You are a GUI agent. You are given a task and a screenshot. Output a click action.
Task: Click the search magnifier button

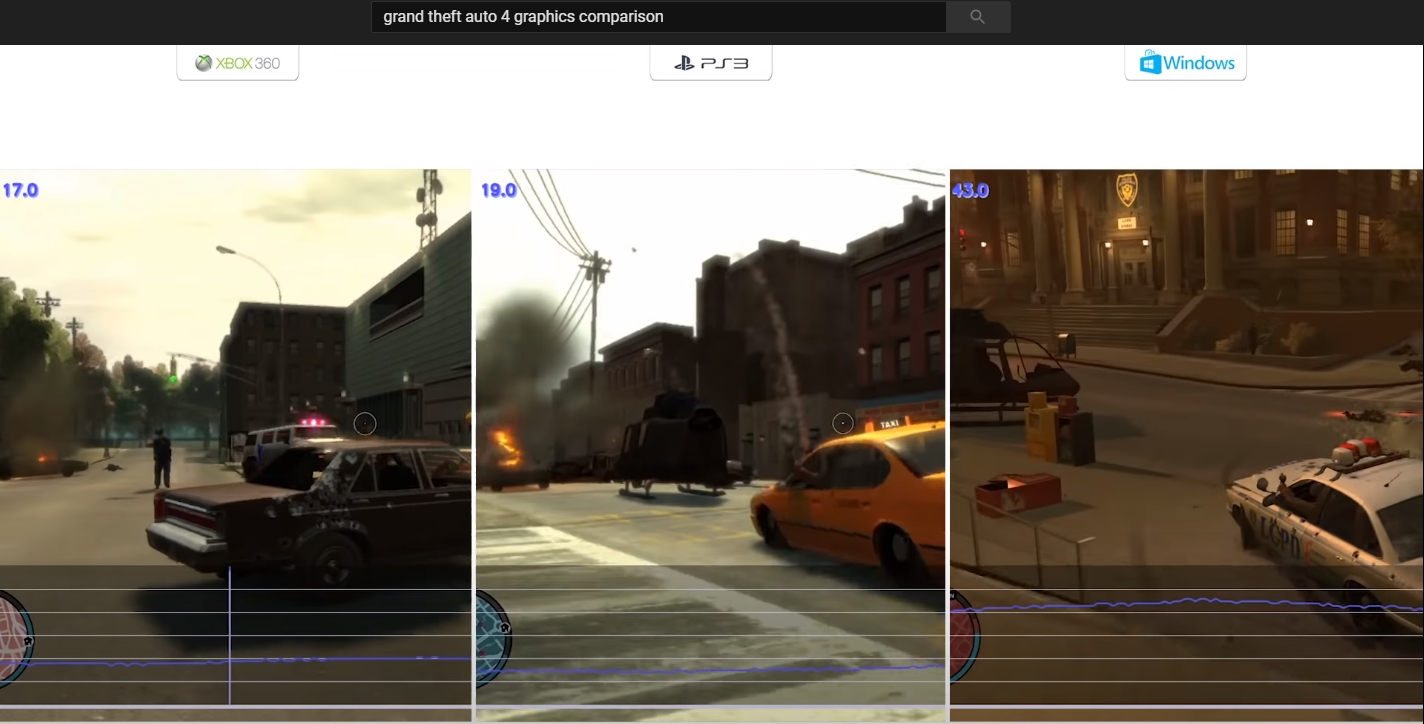[977, 17]
